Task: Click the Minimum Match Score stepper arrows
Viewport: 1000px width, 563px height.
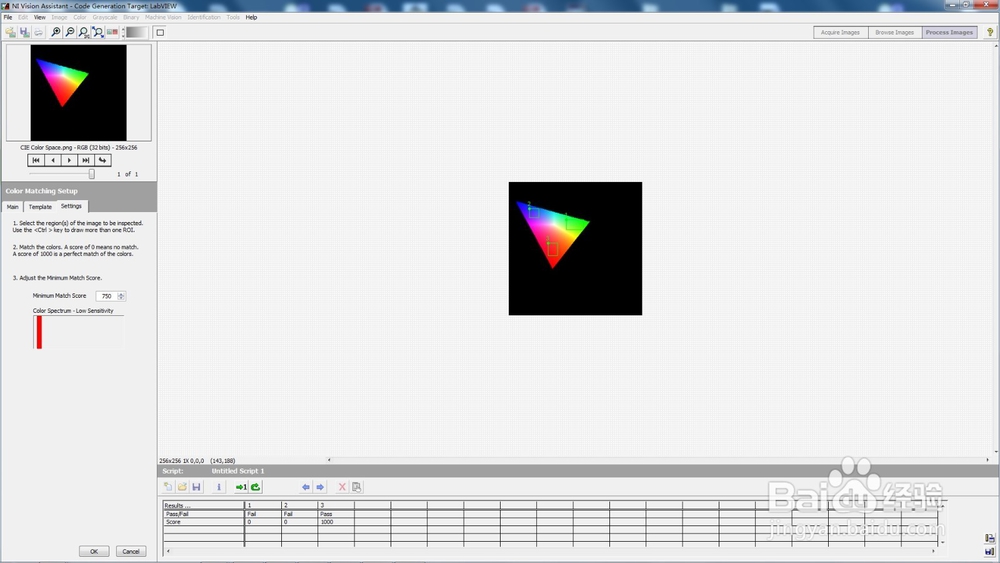Action: pos(121,296)
